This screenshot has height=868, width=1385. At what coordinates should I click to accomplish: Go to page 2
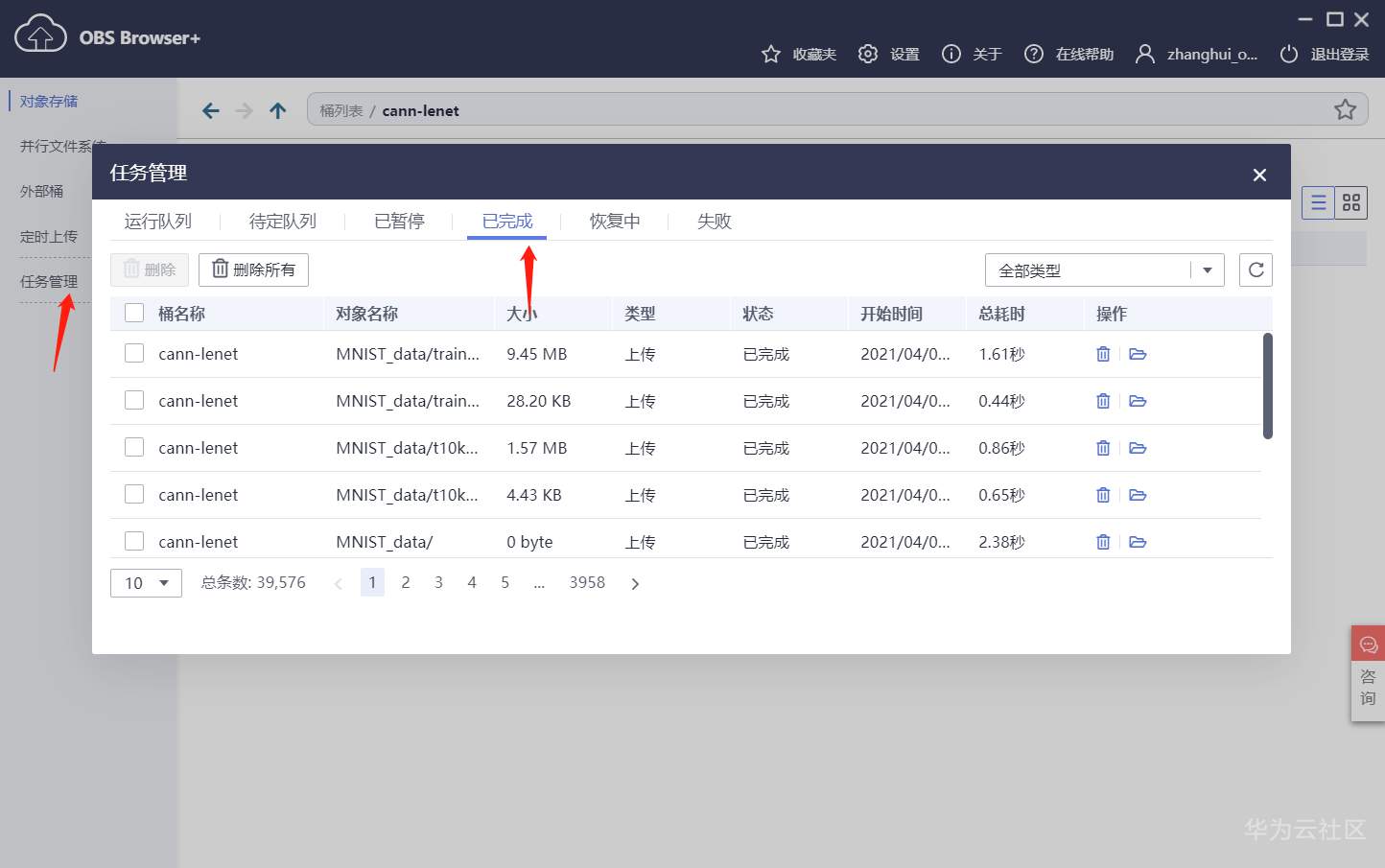(x=406, y=582)
